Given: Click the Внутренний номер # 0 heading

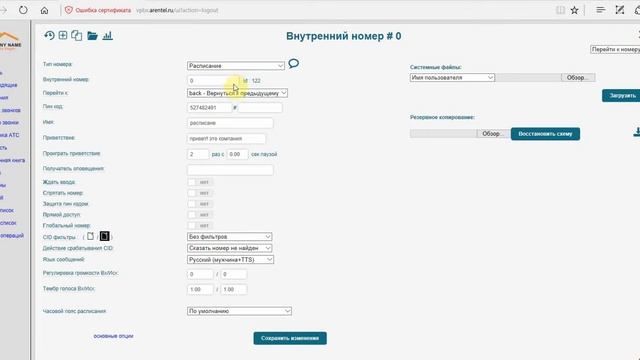Looking at the screenshot, I should pos(344,36).
